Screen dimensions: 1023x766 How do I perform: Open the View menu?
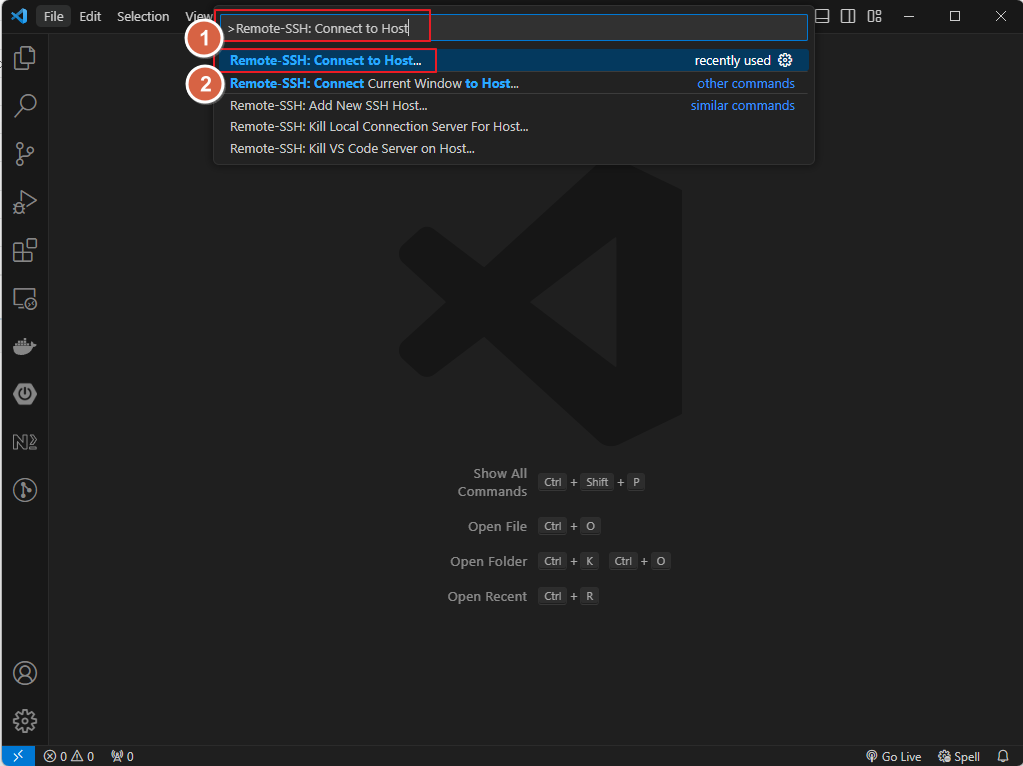pos(198,16)
